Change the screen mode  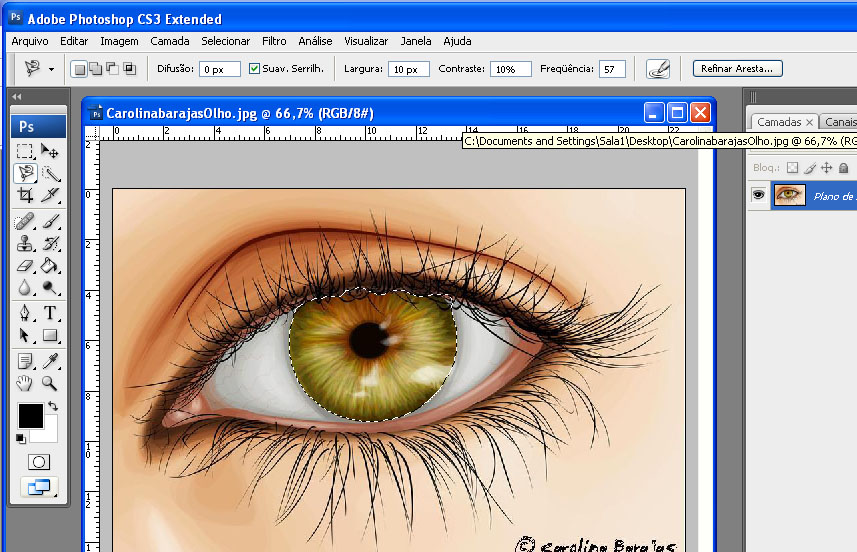pos(39,486)
